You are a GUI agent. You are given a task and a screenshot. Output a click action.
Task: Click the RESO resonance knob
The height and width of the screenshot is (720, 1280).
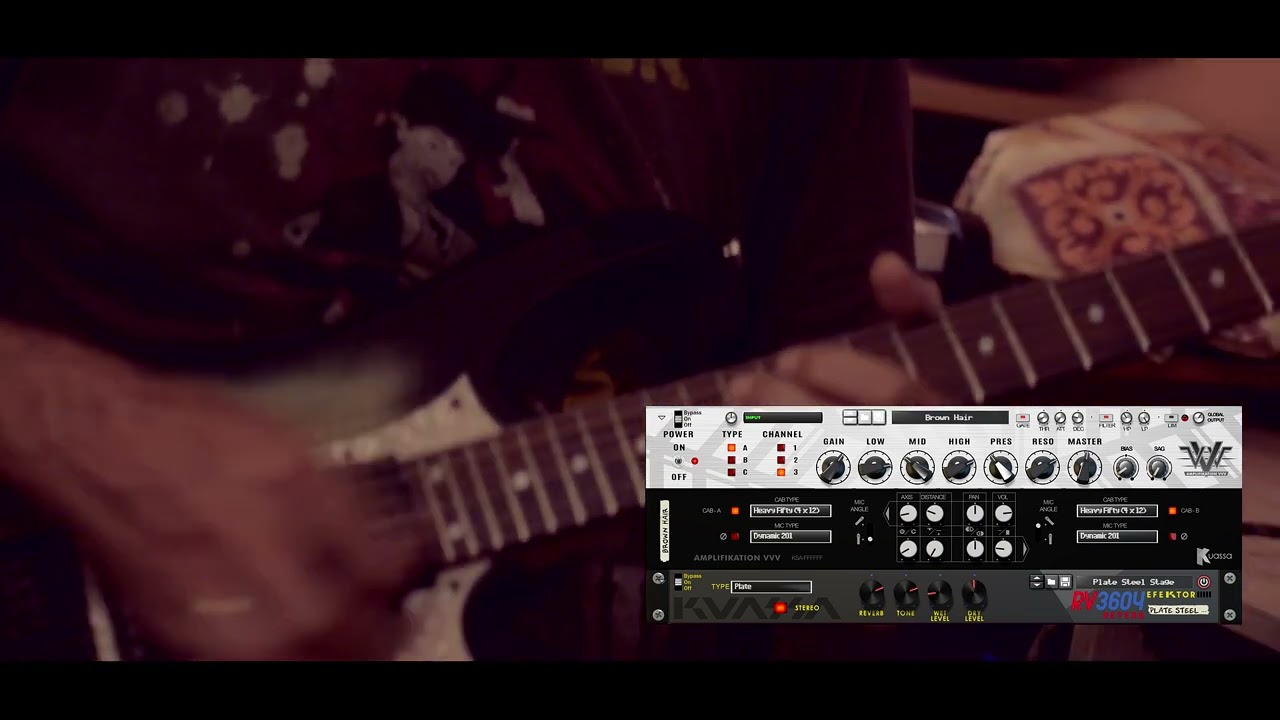[1042, 467]
